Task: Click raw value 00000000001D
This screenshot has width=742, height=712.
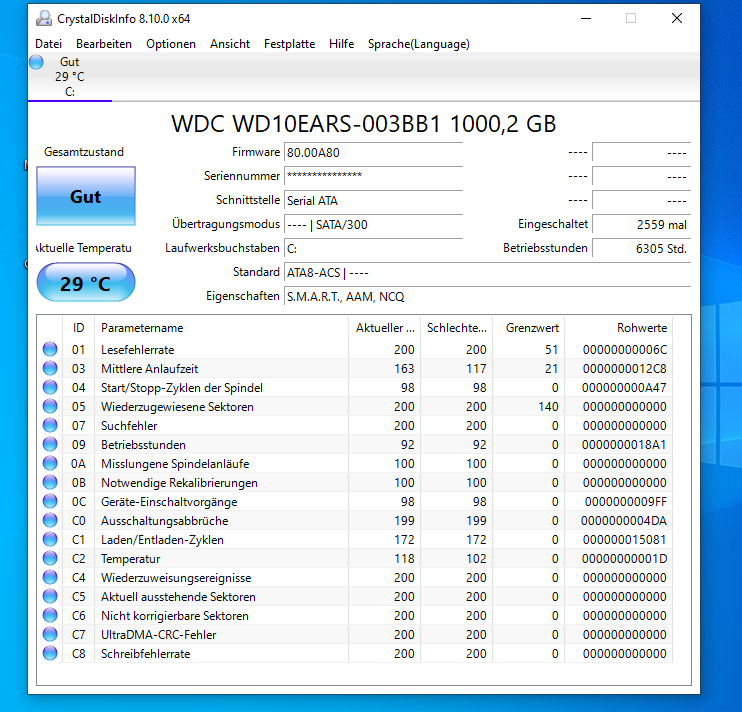Action: coord(624,559)
